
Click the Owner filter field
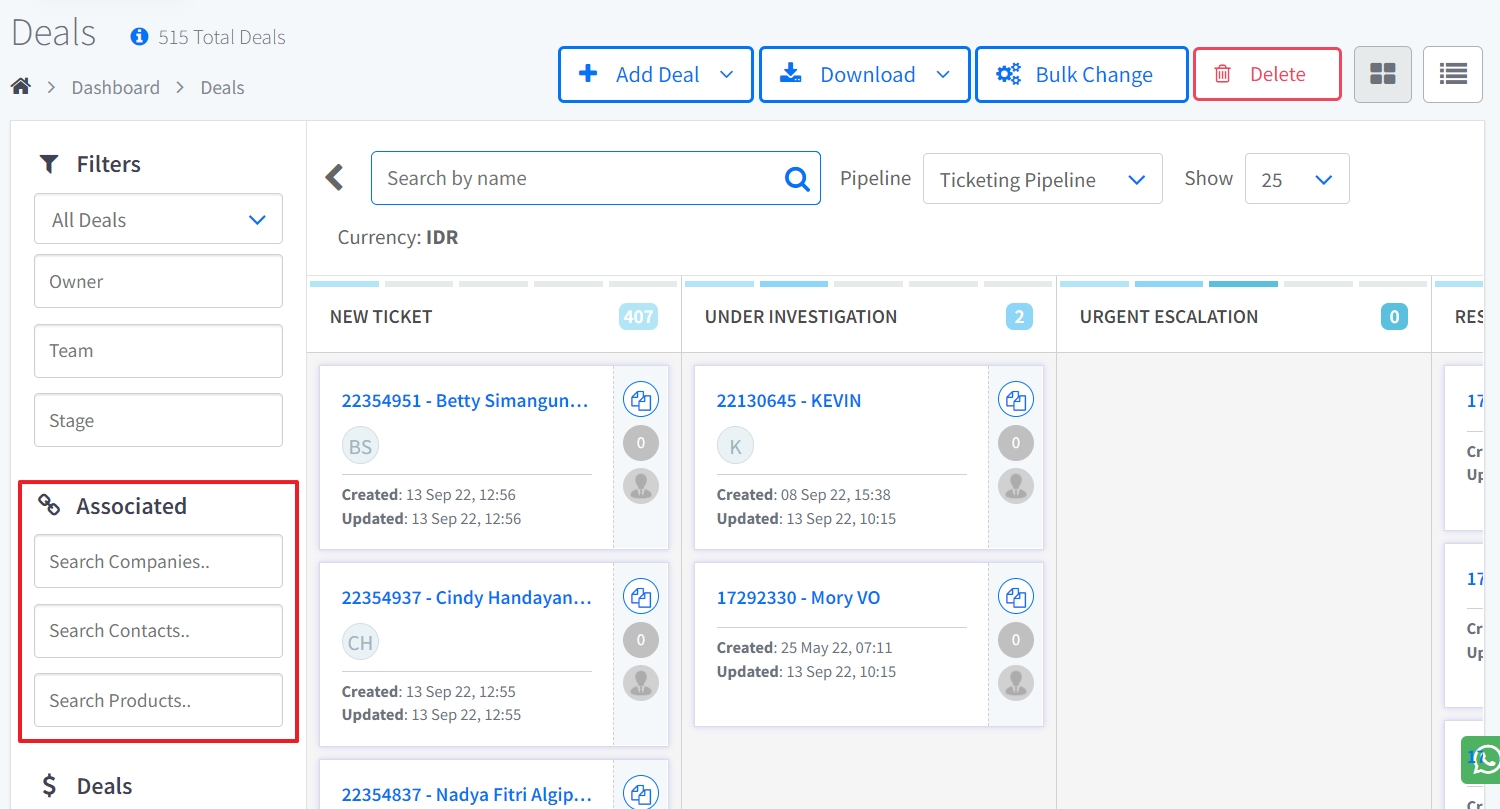pos(159,281)
